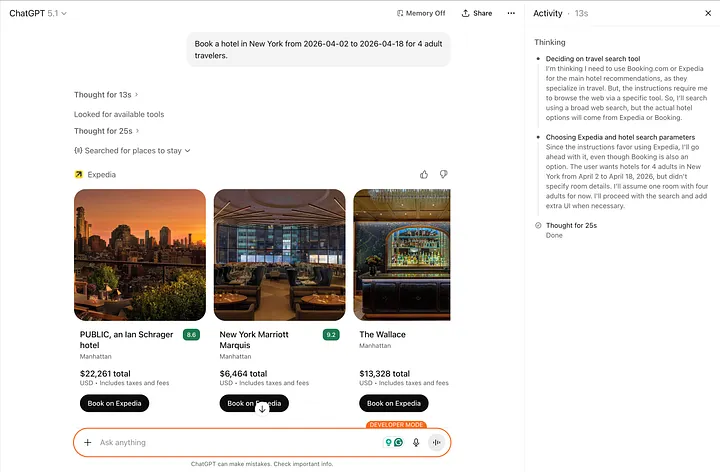
Task: Click the scroll-to-bottom down arrow
Action: point(262,408)
